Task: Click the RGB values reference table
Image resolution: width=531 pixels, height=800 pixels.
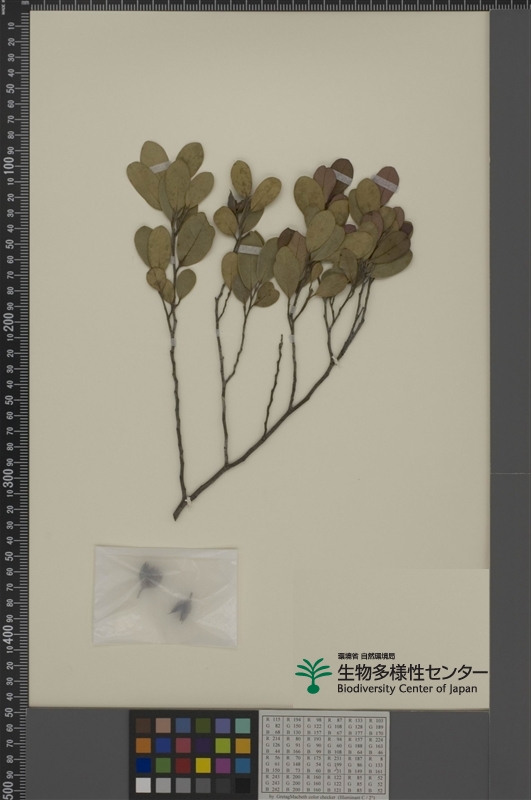Action: pos(324,755)
